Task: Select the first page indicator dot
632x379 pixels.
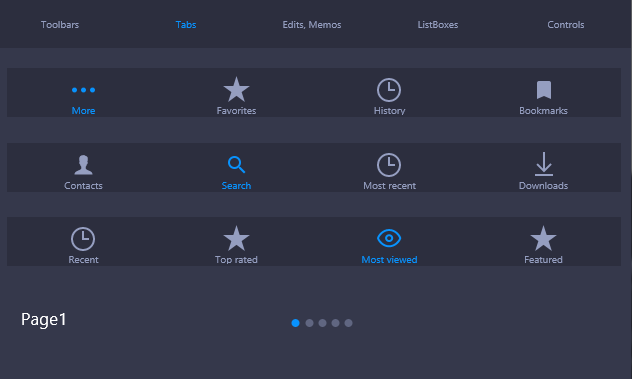Action: [x=295, y=323]
